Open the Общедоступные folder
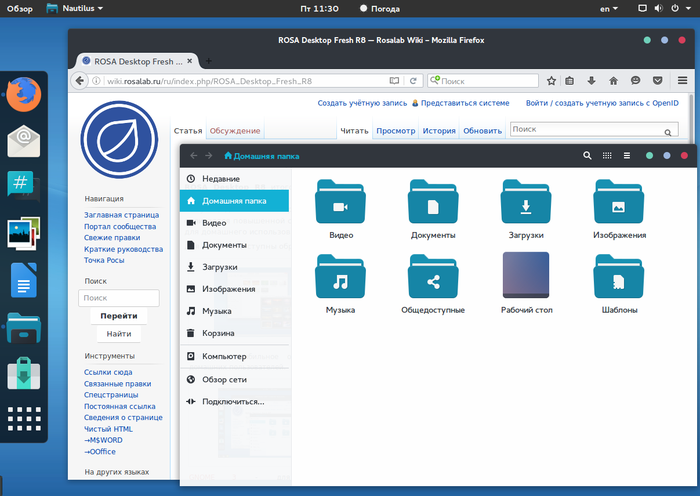 433,284
